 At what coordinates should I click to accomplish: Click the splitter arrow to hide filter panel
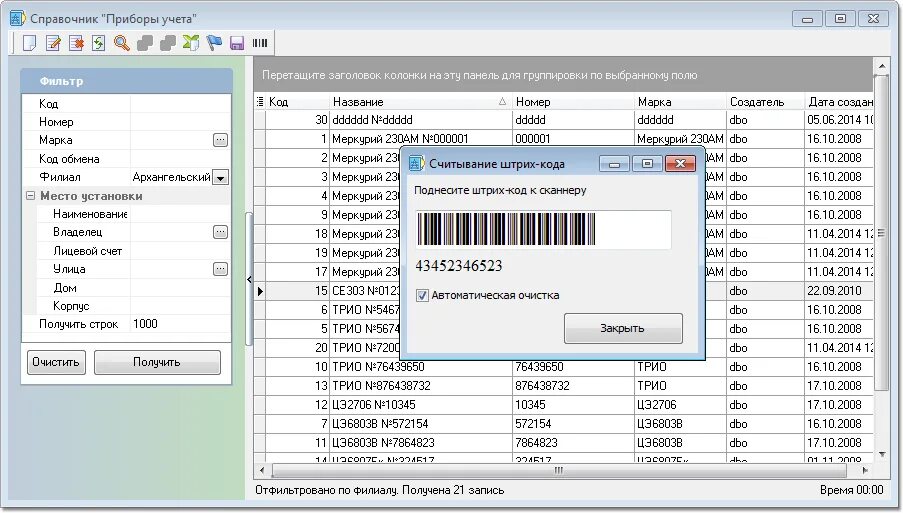249,279
